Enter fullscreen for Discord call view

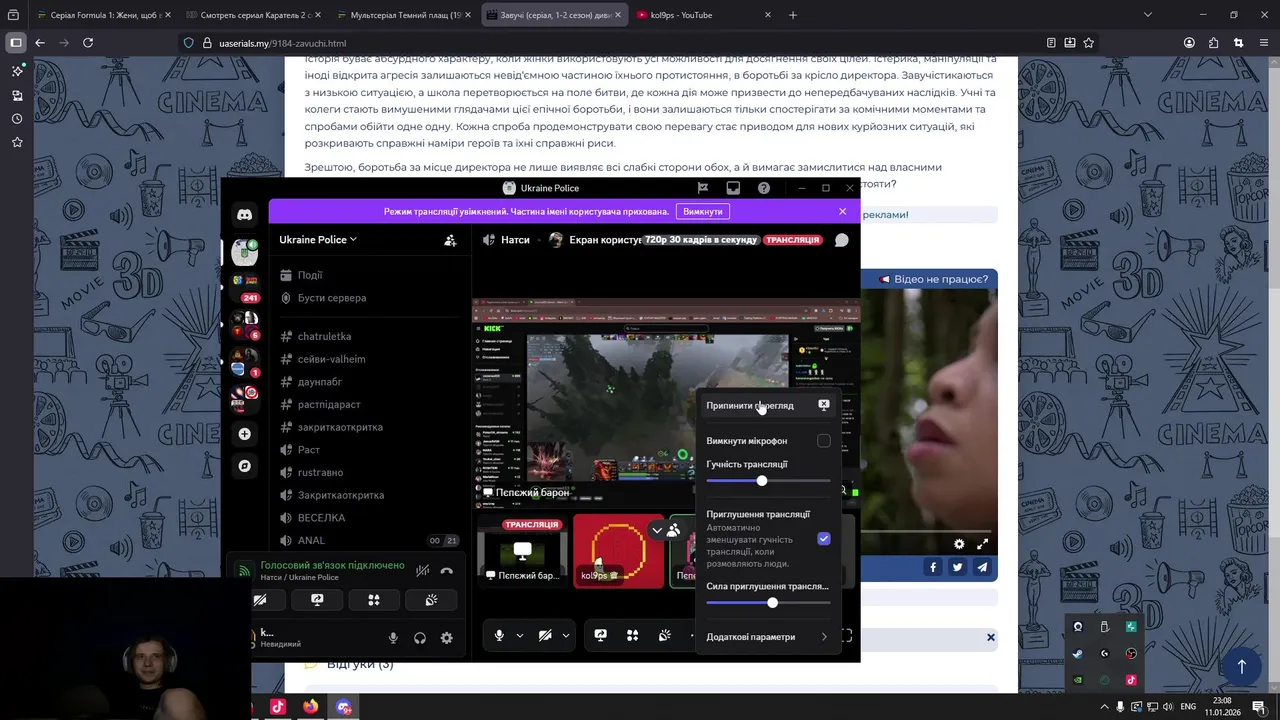tap(847, 635)
